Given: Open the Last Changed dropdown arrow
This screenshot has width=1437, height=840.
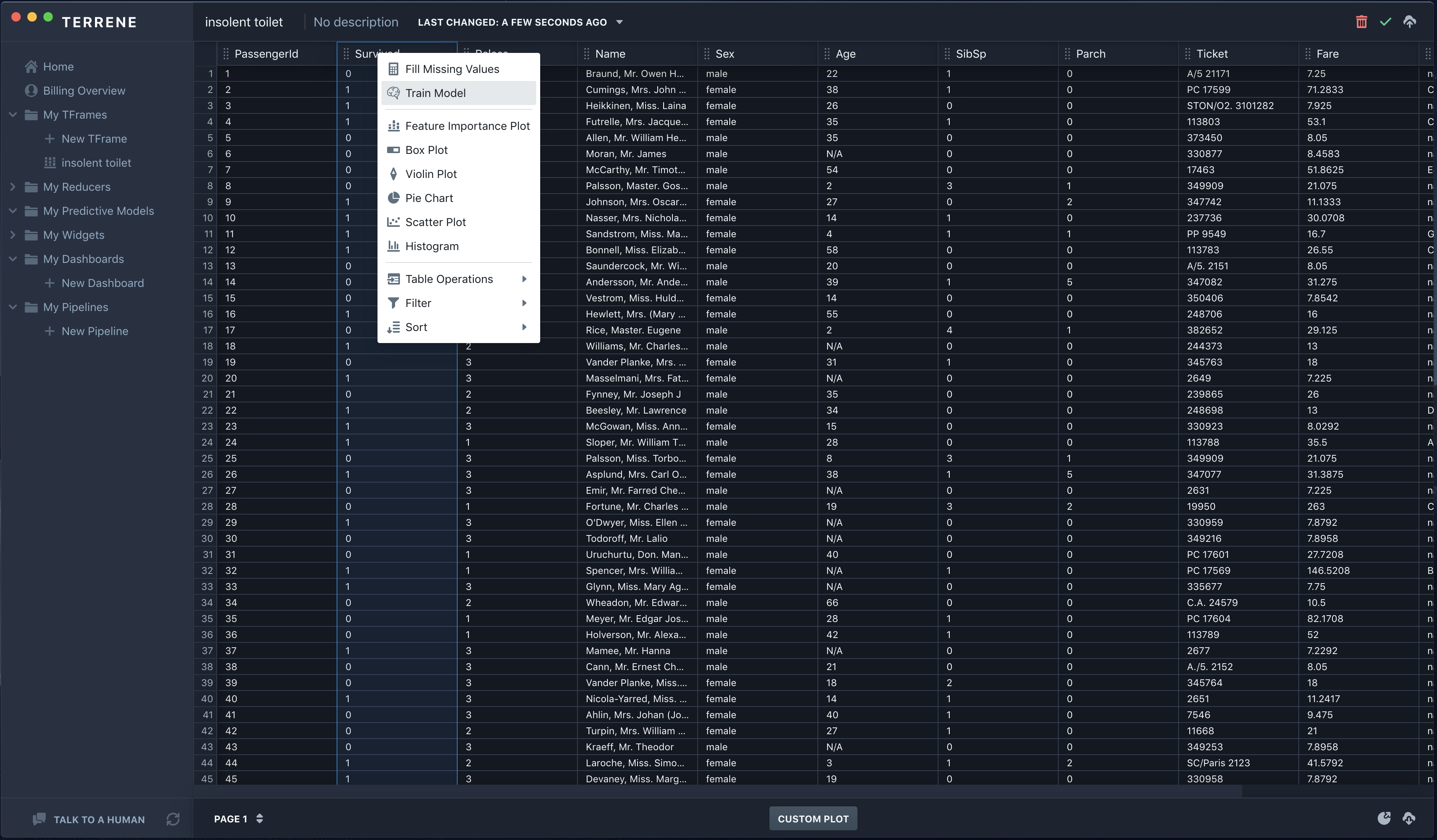Looking at the screenshot, I should point(619,22).
